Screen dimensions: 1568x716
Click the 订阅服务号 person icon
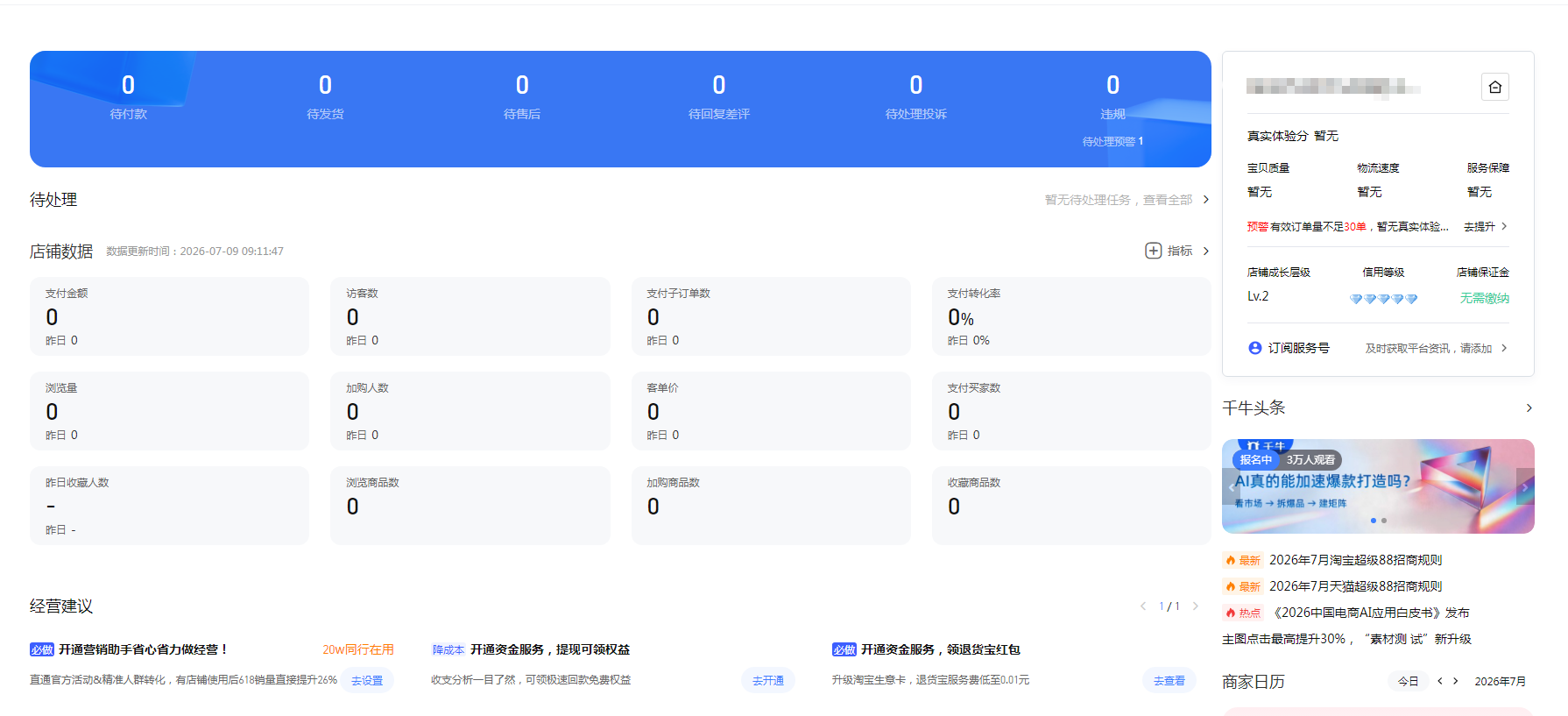coord(1254,348)
